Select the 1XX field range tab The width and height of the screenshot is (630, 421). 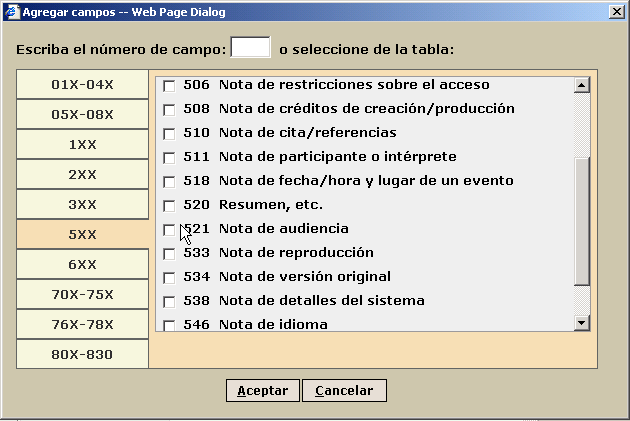click(82, 145)
